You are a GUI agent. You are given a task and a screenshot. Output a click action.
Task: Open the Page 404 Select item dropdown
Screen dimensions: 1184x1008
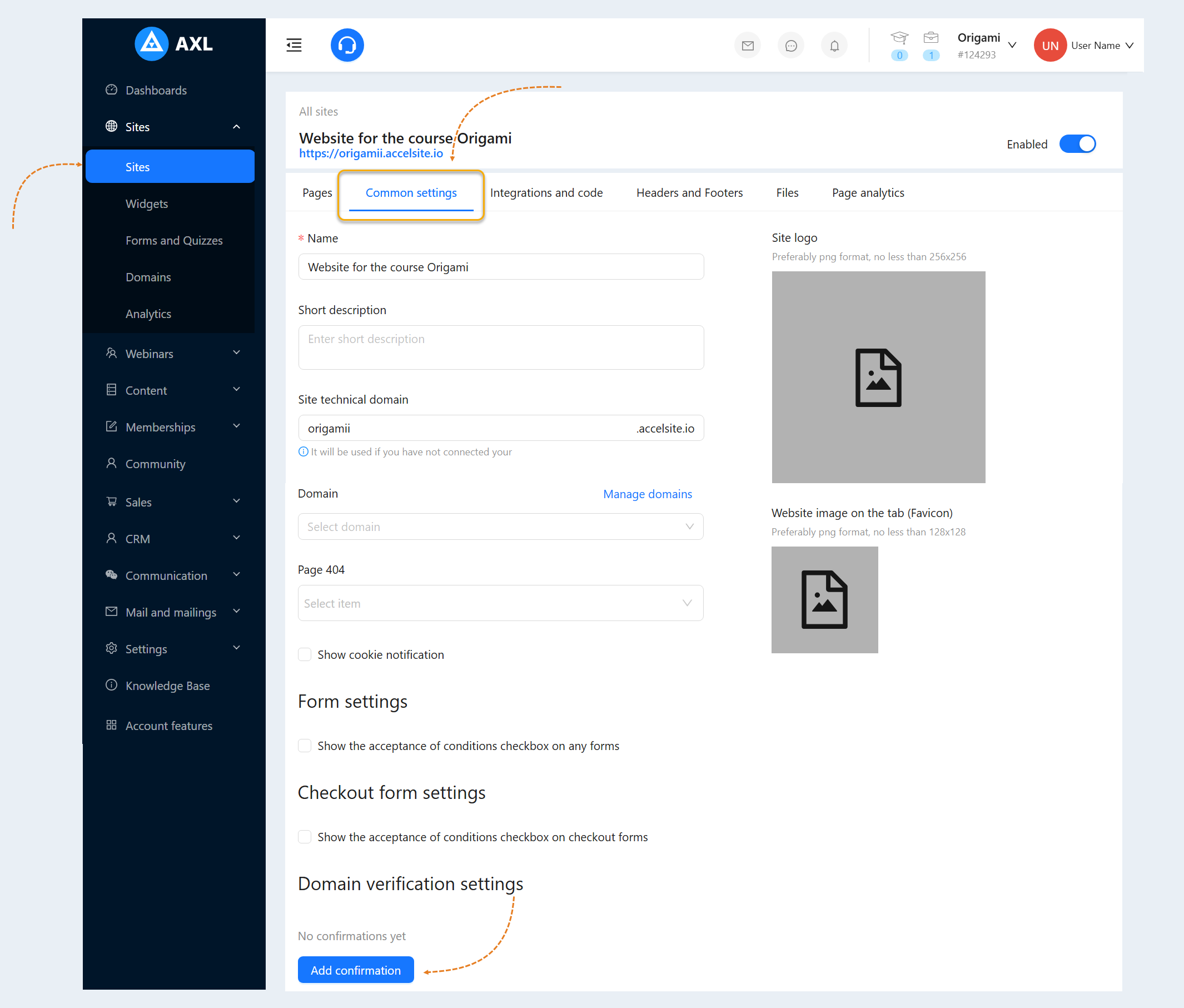click(x=501, y=603)
